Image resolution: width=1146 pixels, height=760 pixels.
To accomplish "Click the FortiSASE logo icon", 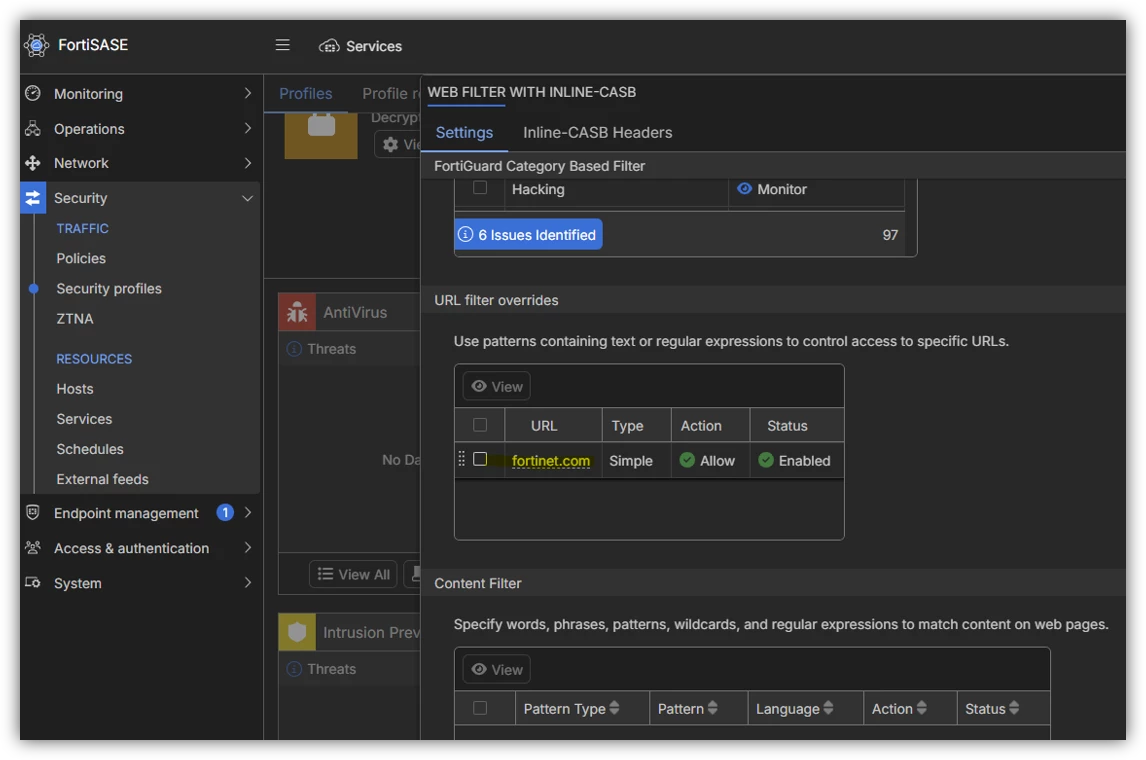I will click(36, 45).
